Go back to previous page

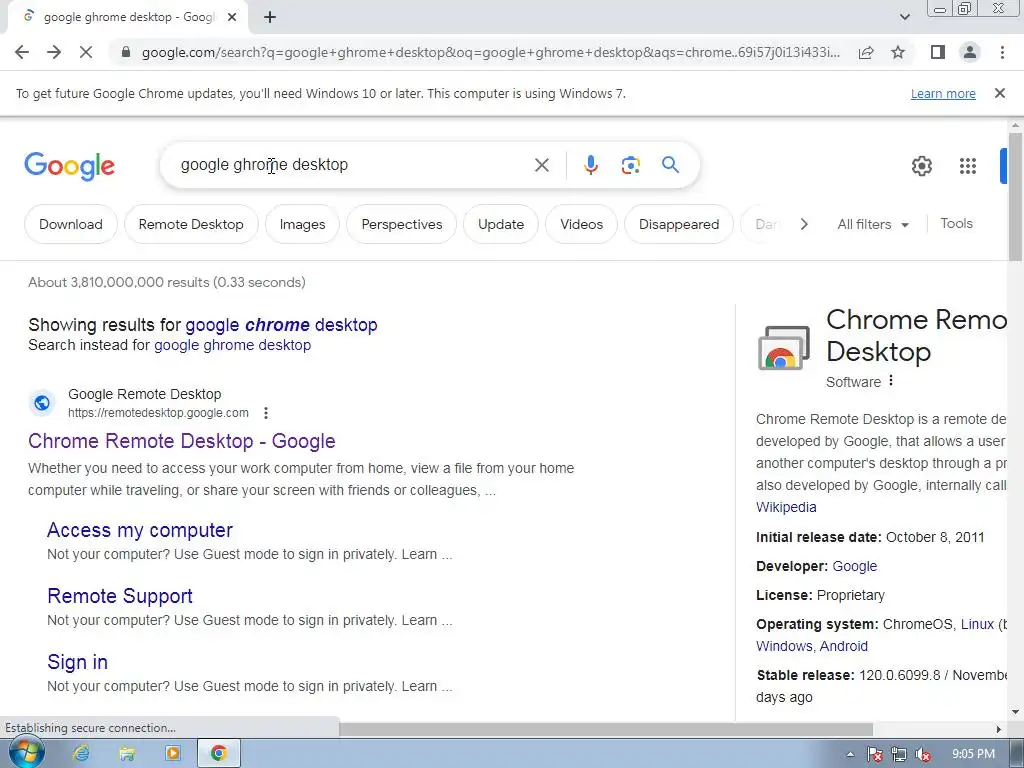(x=22, y=52)
